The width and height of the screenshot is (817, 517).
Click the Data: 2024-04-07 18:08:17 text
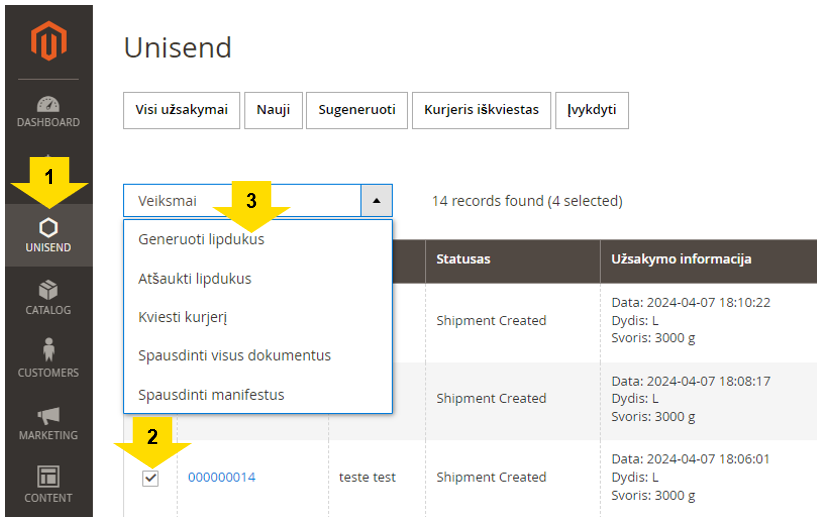(x=691, y=381)
